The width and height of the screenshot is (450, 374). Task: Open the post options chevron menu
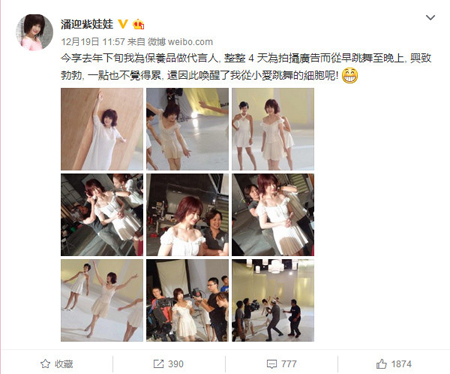pyautogui.click(x=430, y=17)
